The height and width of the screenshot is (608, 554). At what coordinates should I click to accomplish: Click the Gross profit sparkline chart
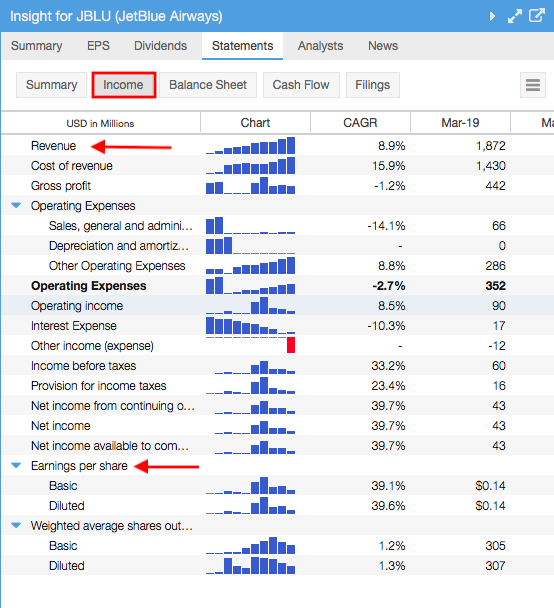250,186
